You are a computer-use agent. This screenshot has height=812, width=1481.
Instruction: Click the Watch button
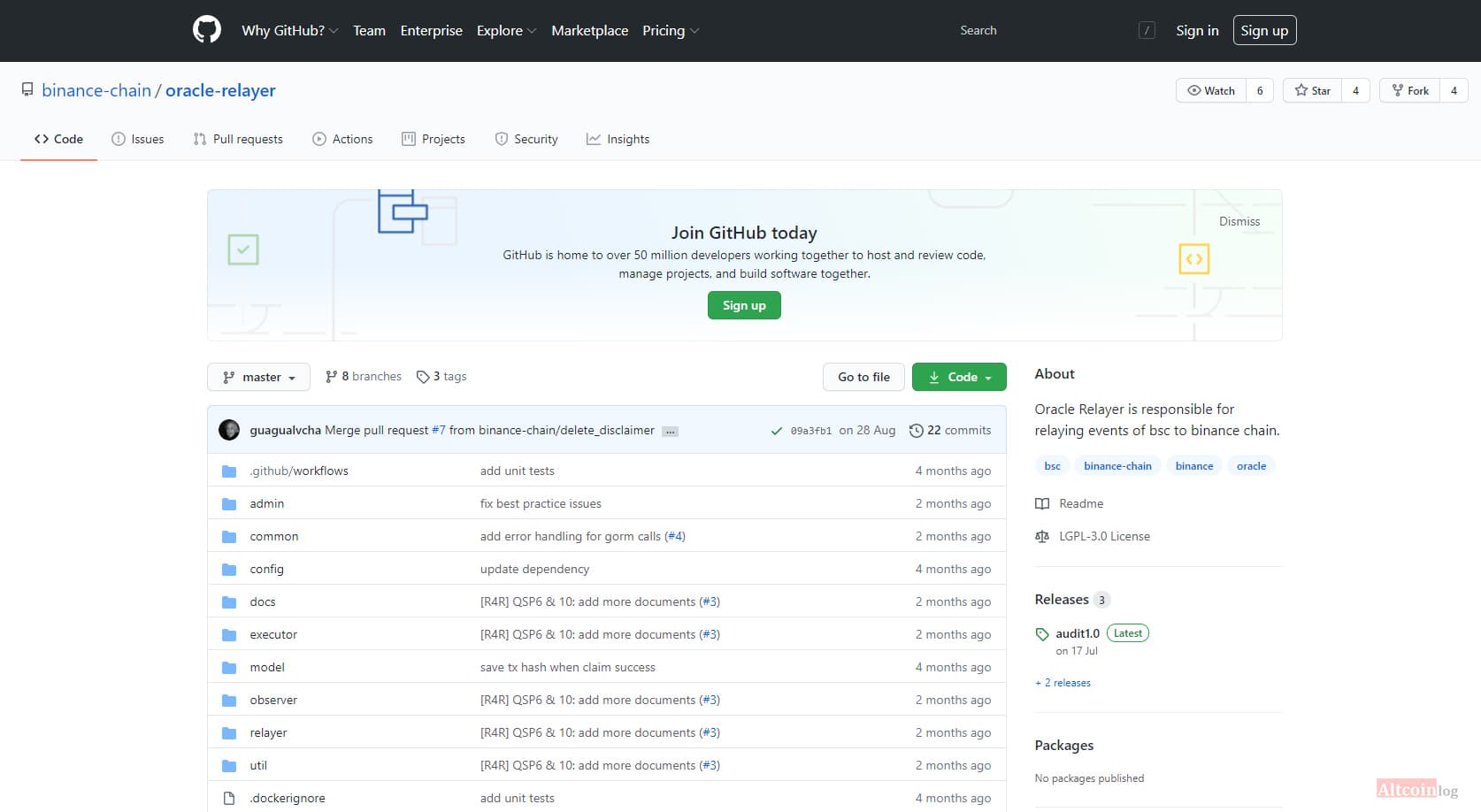pyautogui.click(x=1211, y=90)
